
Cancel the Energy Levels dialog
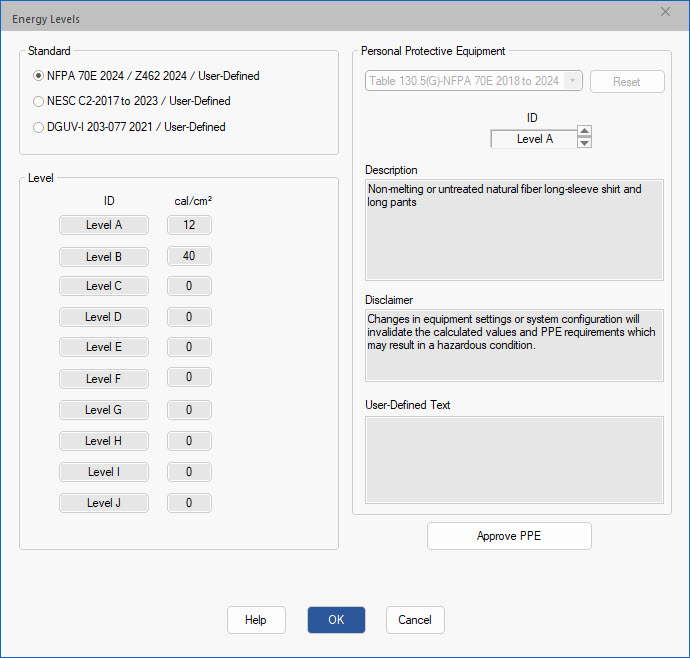pos(415,620)
